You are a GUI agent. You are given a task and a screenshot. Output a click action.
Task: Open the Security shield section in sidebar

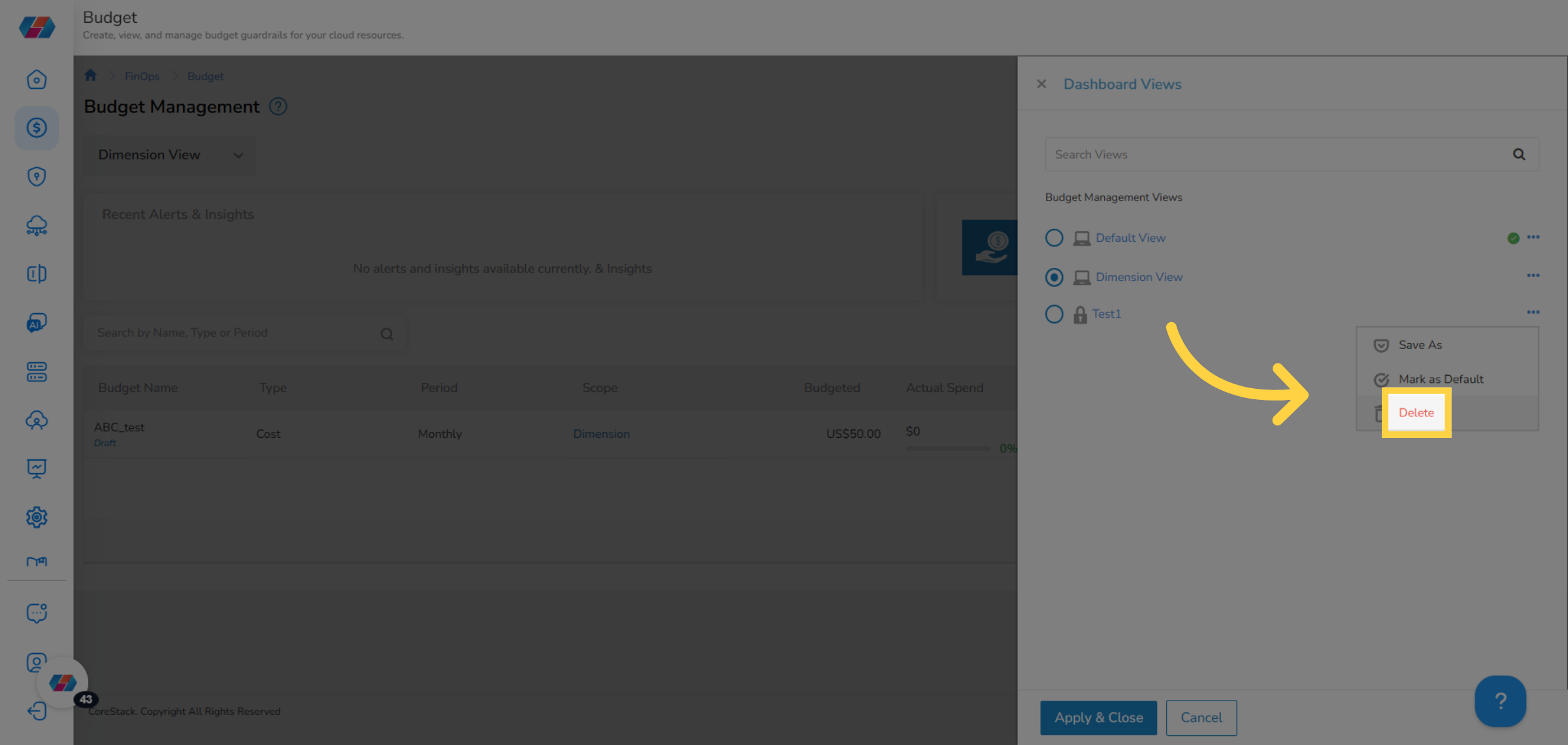(37, 176)
